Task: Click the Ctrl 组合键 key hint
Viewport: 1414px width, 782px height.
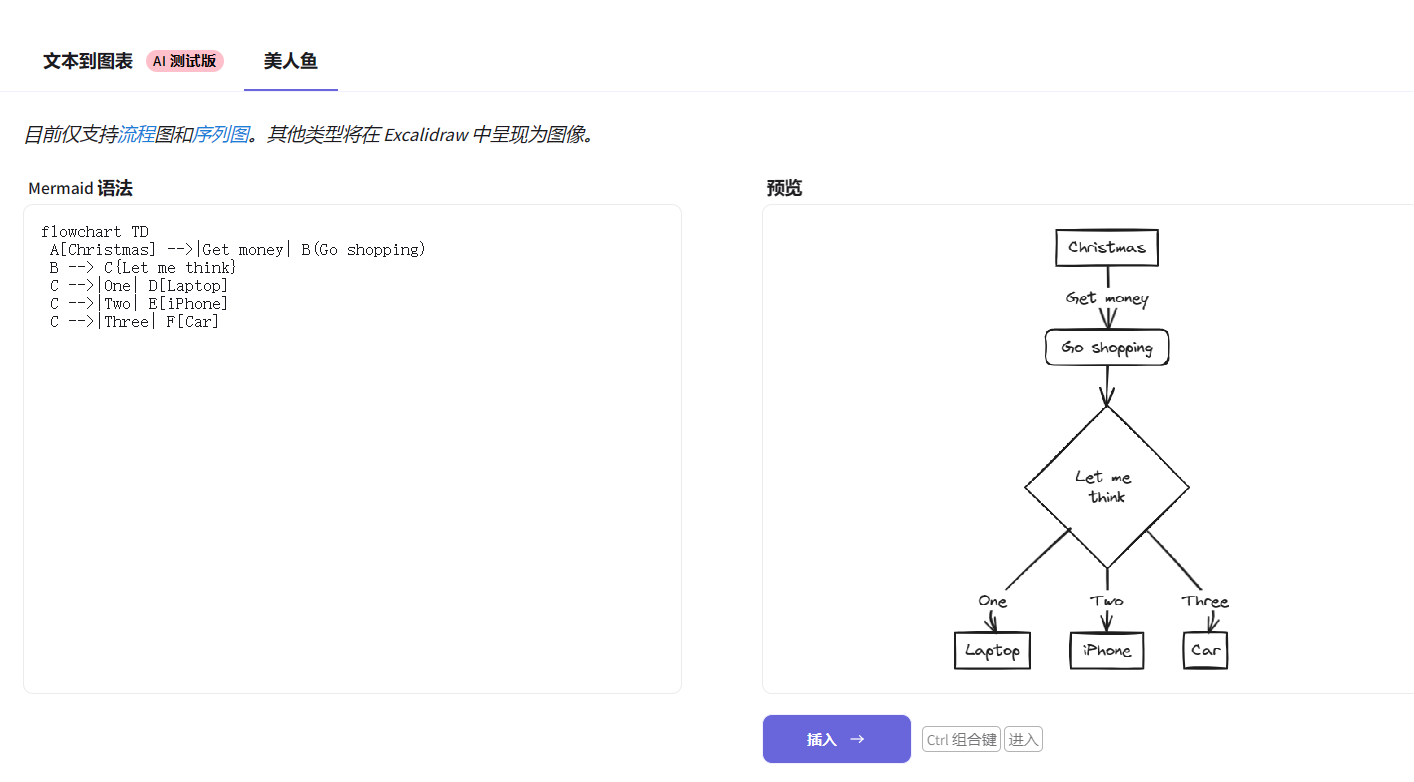Action: click(961, 740)
